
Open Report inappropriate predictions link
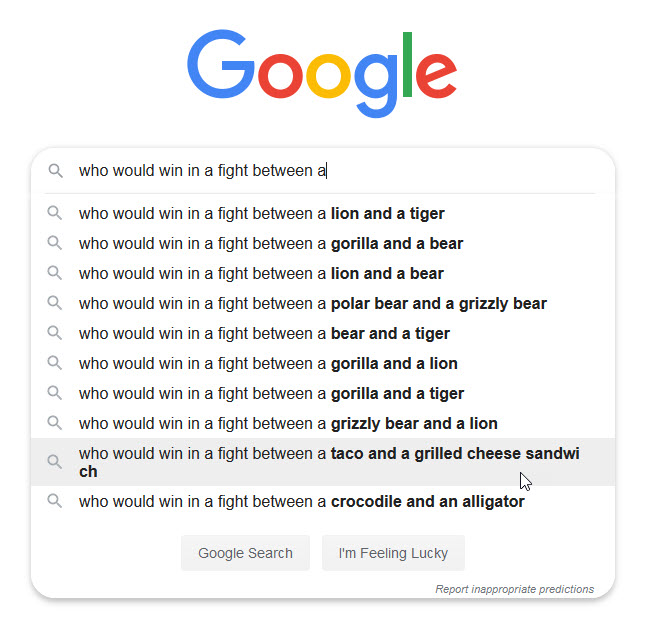[x=514, y=589]
